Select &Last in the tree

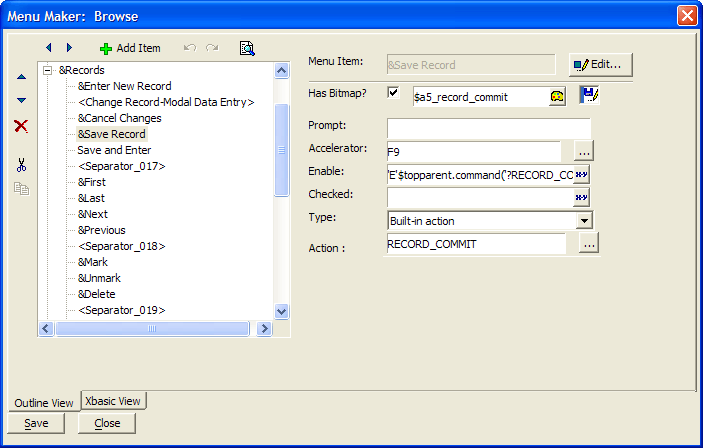point(91,198)
